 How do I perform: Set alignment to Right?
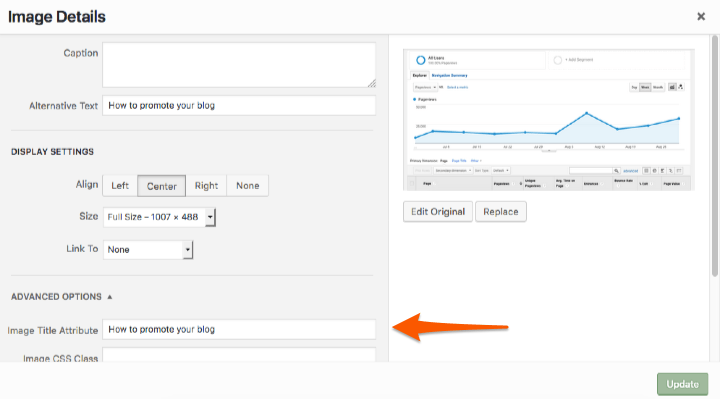(206, 185)
